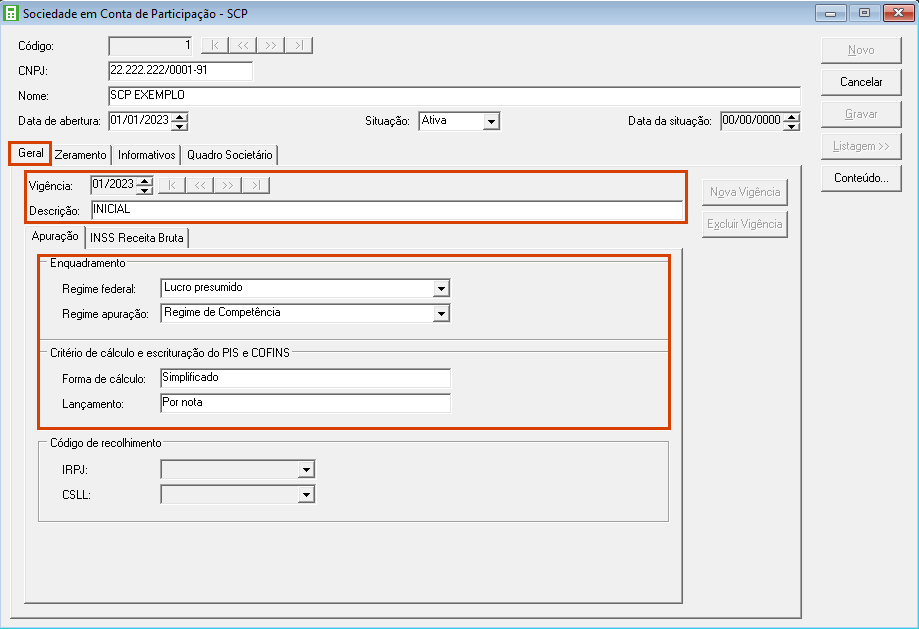Open the CSLL code dropdown
The image size is (919, 629).
[x=305, y=494]
